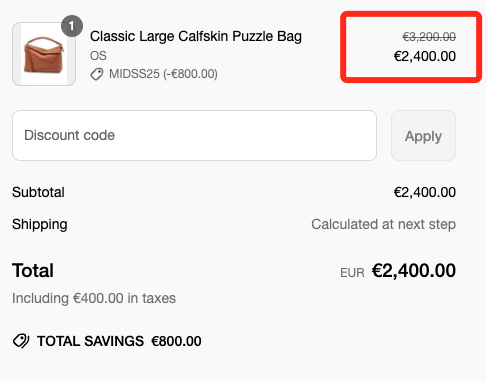The height and width of the screenshot is (381, 486).
Task: Click the EUR currency label
Action: (352, 273)
